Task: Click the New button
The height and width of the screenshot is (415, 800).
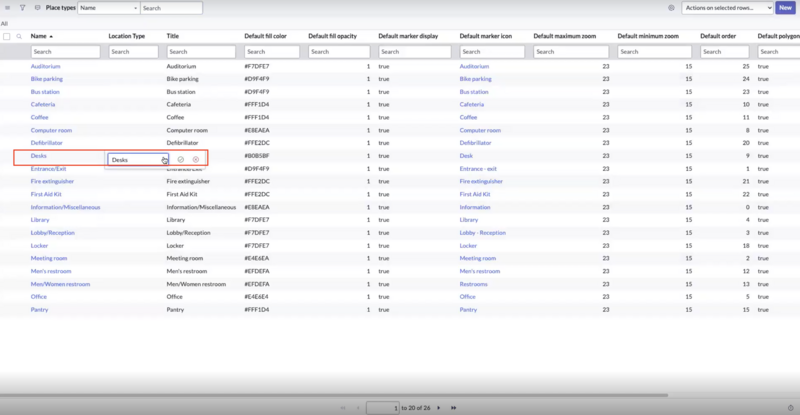Action: point(785,8)
